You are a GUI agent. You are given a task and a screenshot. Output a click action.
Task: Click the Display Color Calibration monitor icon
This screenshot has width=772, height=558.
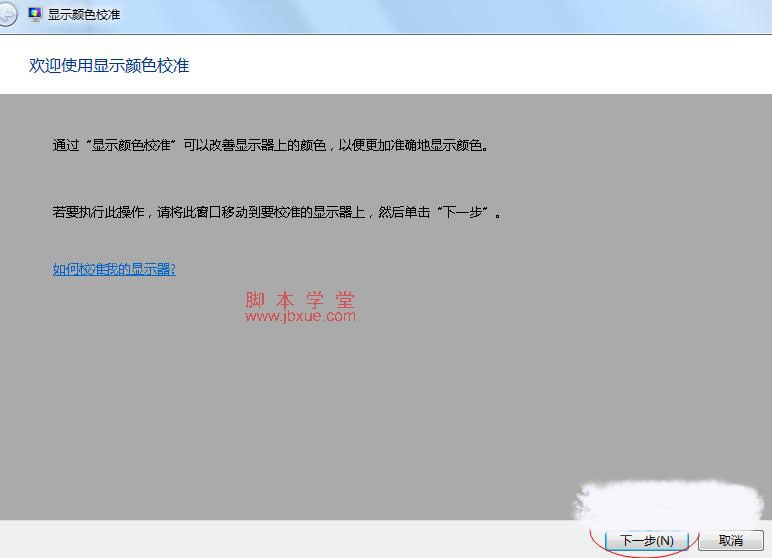click(x=35, y=14)
